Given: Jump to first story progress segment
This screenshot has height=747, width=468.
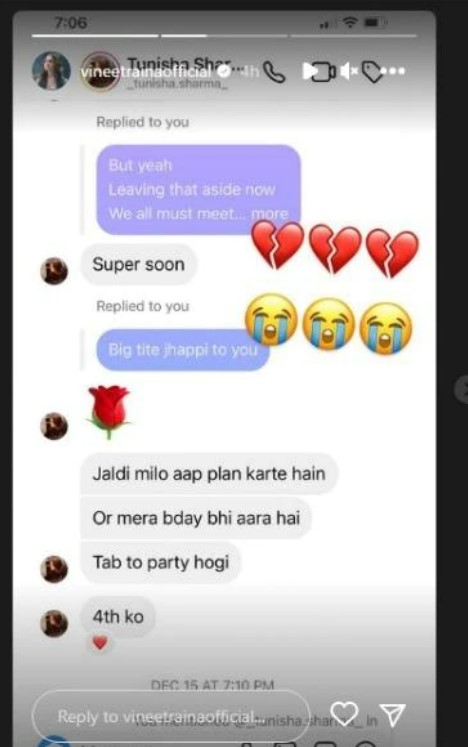Looking at the screenshot, I should click(x=95, y=35).
